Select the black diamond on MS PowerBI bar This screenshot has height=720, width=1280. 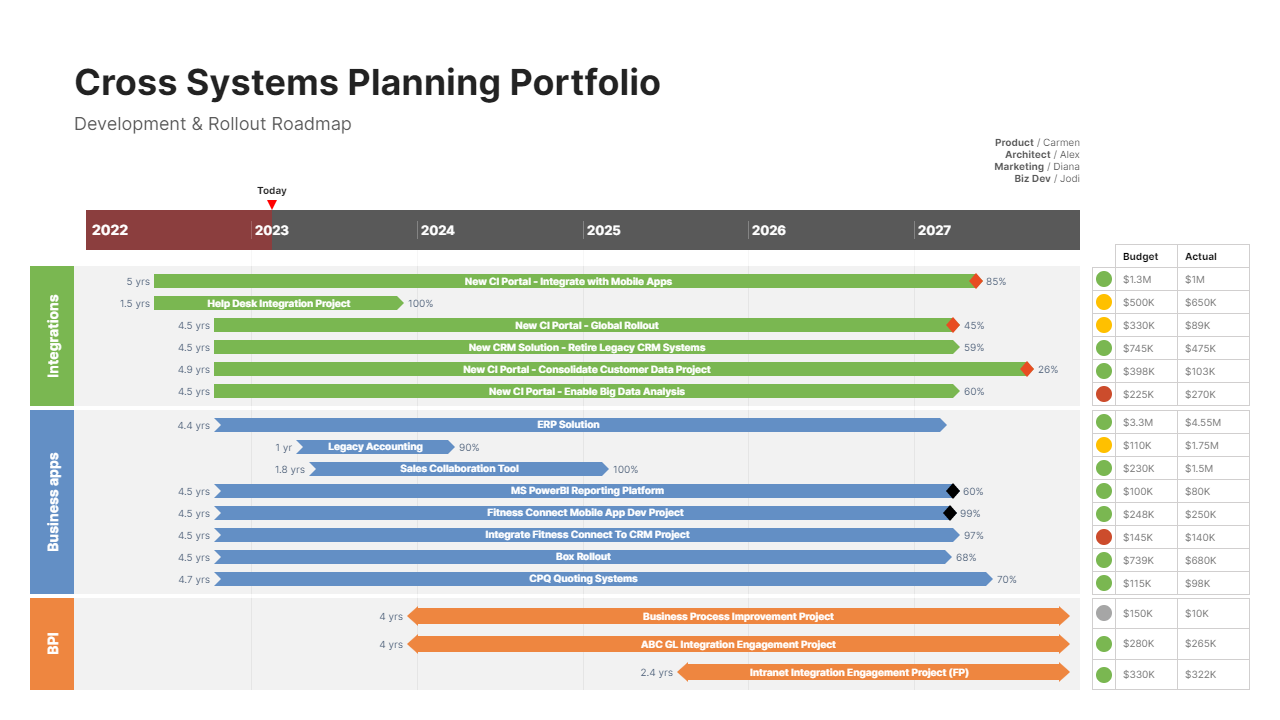(x=953, y=491)
